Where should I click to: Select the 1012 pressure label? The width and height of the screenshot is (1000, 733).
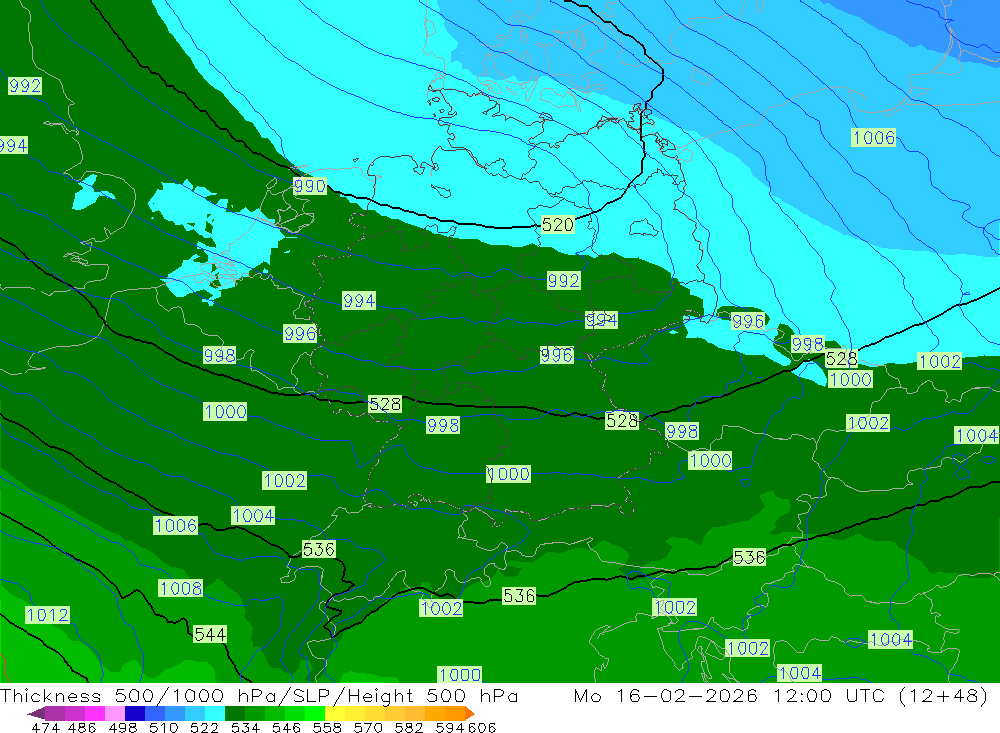47,615
